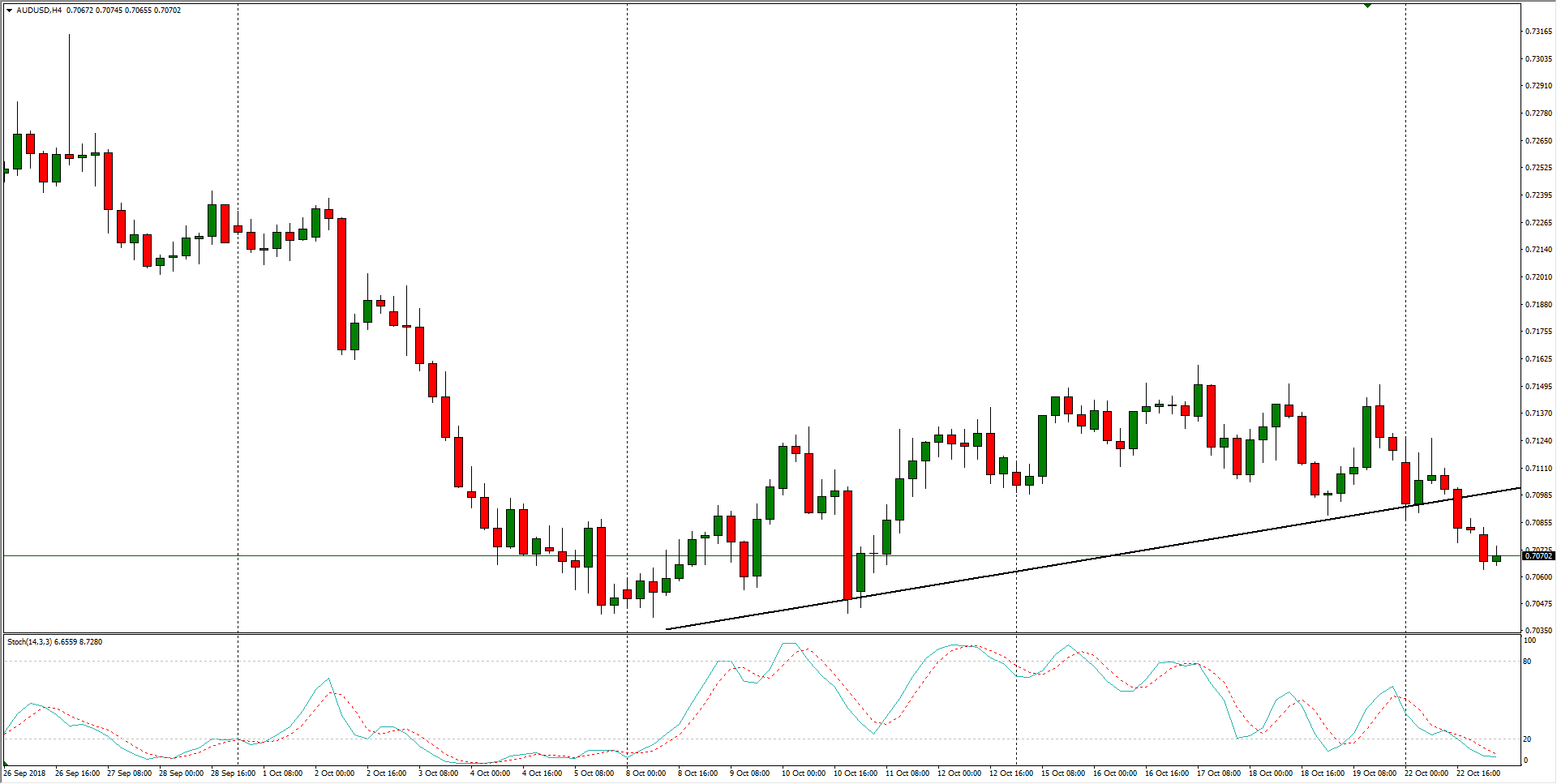Click the last green candle at chart's right edge

[1496, 559]
